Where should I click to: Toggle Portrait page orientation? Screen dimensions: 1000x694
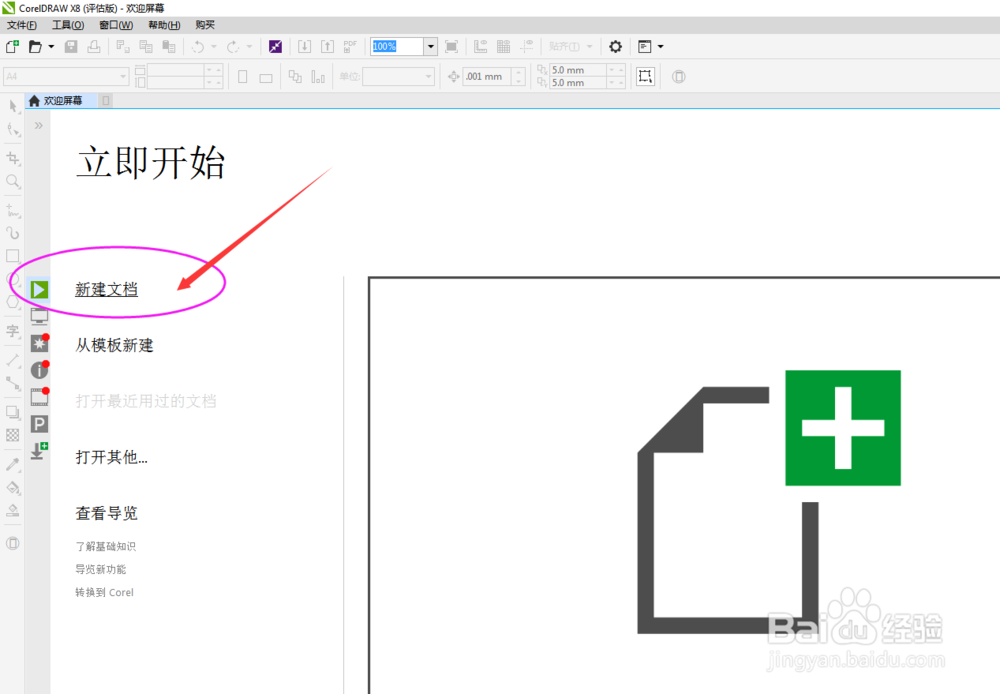242,77
